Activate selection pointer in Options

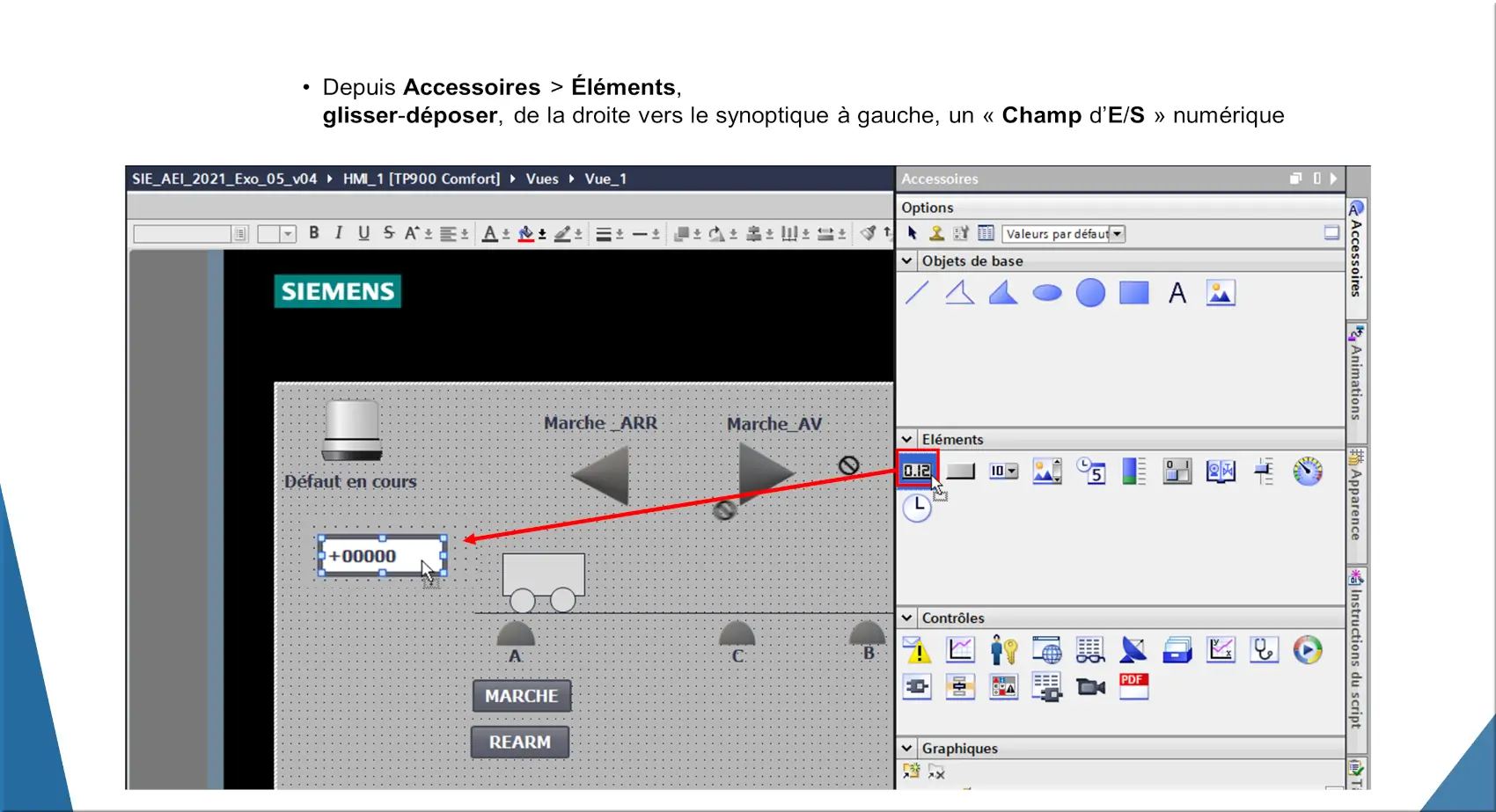pos(913,233)
